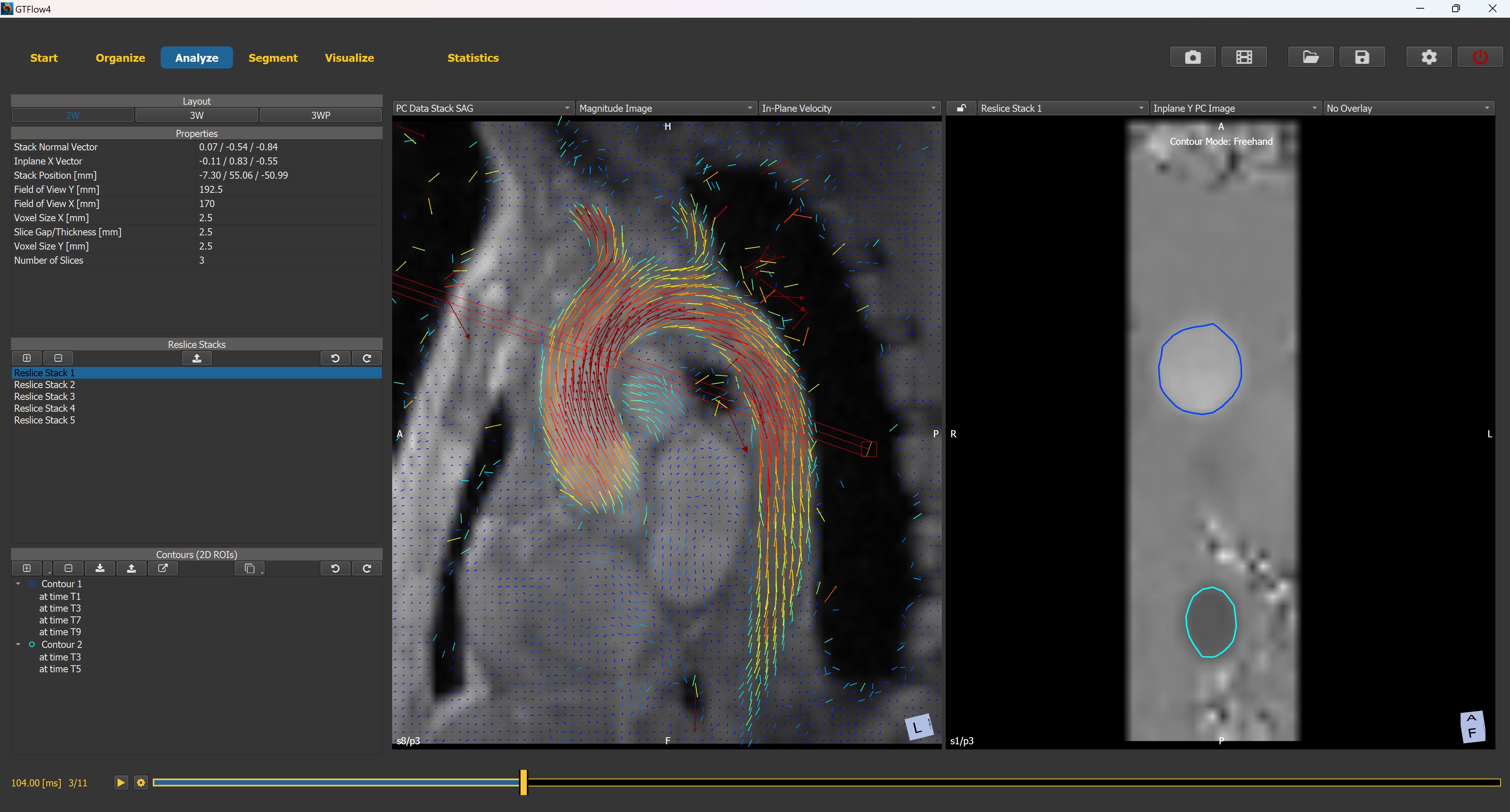The height and width of the screenshot is (812, 1510).
Task: Click the movie export film icon
Action: click(1244, 57)
